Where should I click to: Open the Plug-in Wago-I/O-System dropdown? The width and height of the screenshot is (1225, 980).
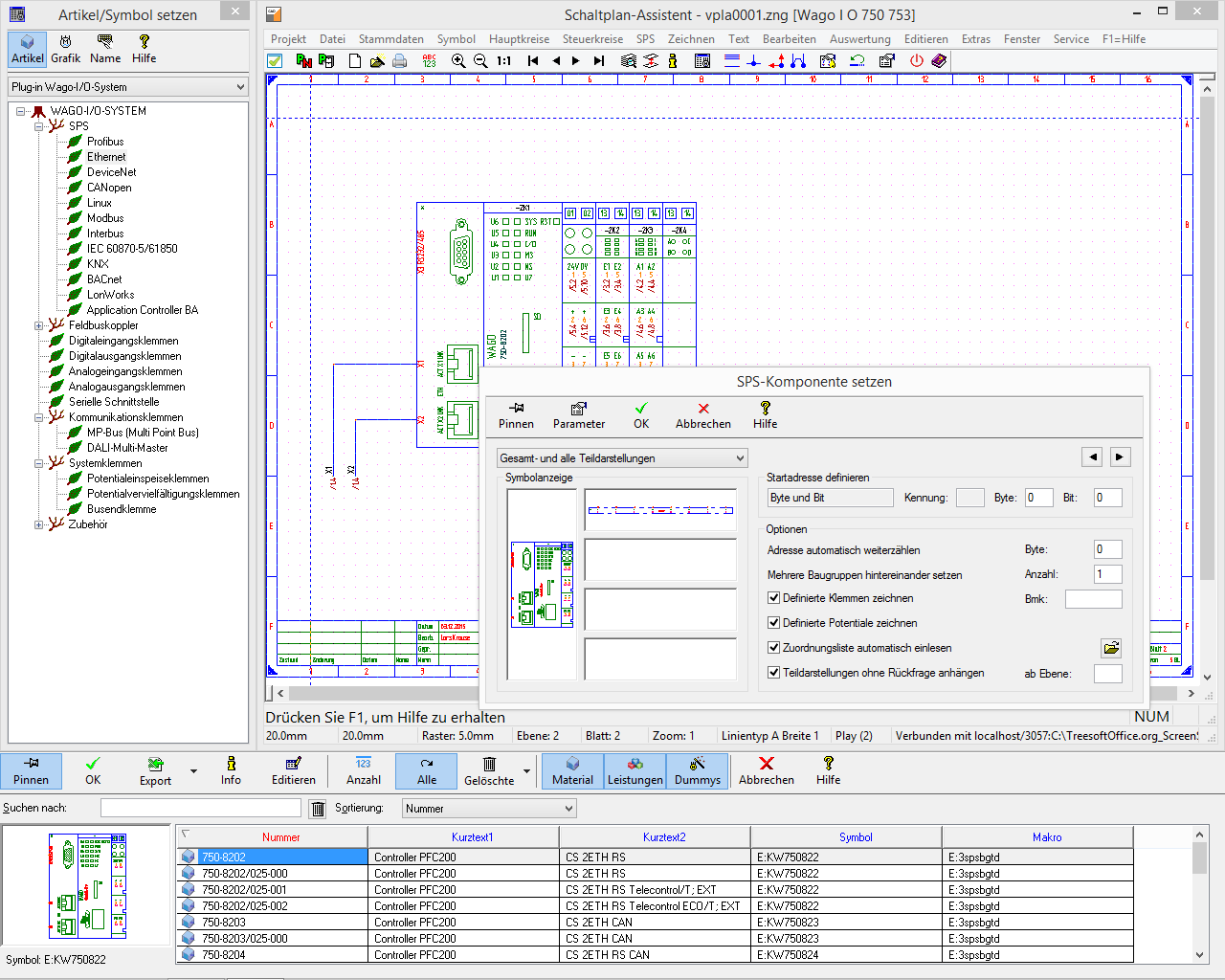click(128, 87)
